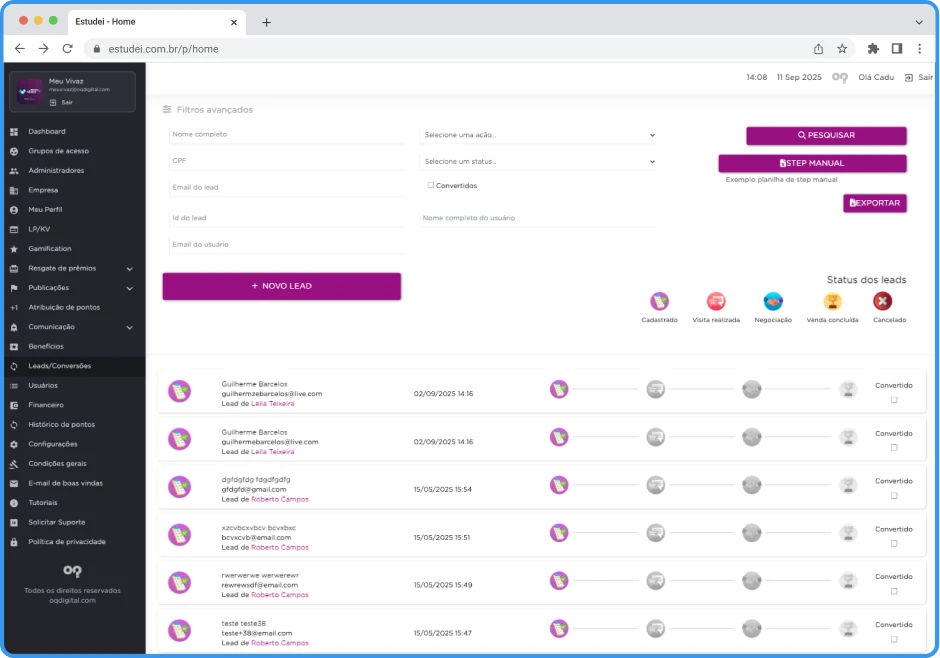The image size is (940, 658).
Task: Check Convertido box for teste teste38 lead
Action: pyautogui.click(x=894, y=639)
